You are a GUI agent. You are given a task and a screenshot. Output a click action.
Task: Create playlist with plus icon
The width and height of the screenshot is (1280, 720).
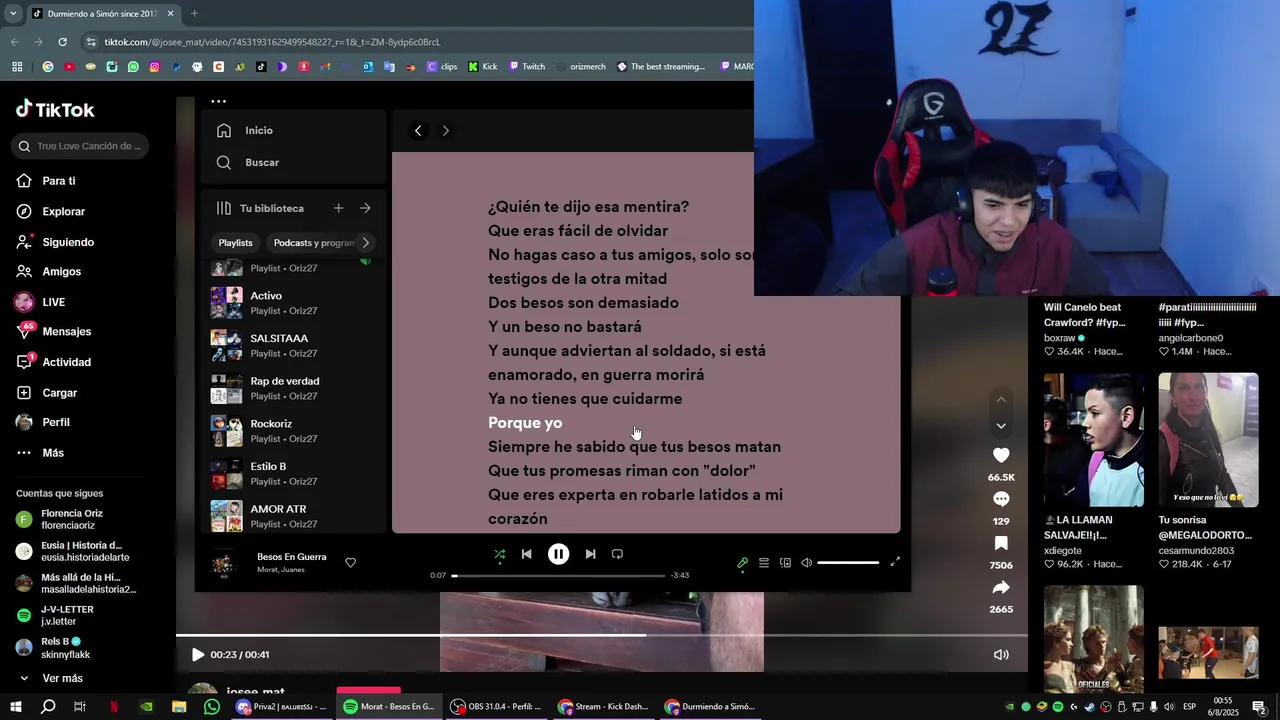click(x=338, y=208)
